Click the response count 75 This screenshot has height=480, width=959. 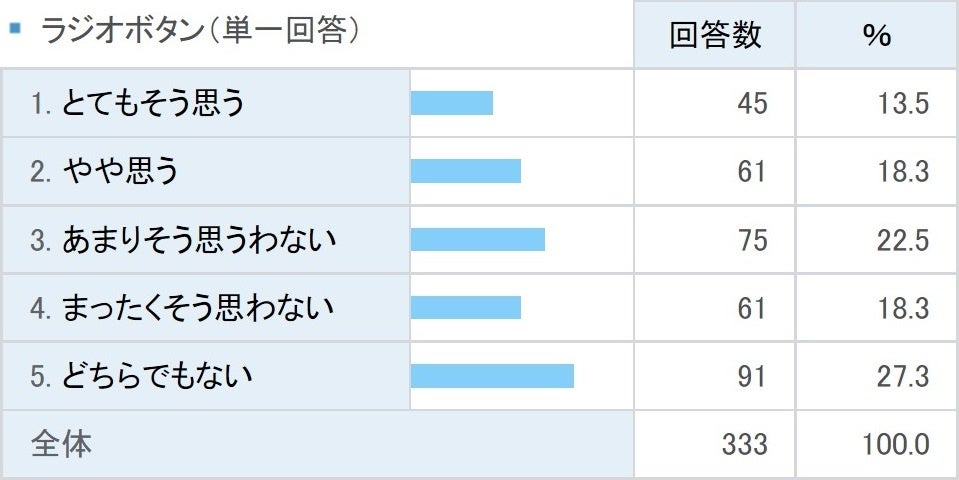click(751, 240)
